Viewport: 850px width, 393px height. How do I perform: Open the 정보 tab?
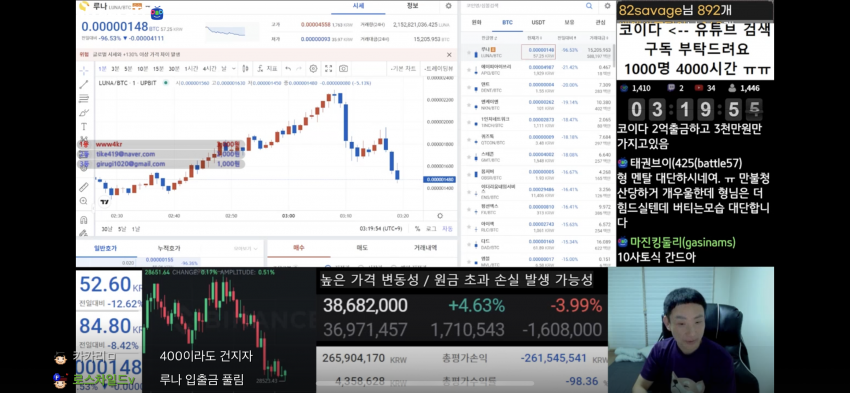tap(413, 6)
